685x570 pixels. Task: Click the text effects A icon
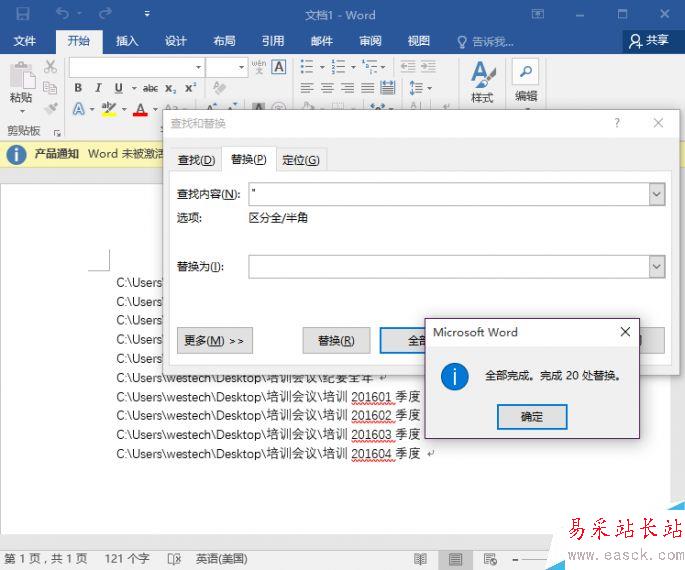pos(79,108)
